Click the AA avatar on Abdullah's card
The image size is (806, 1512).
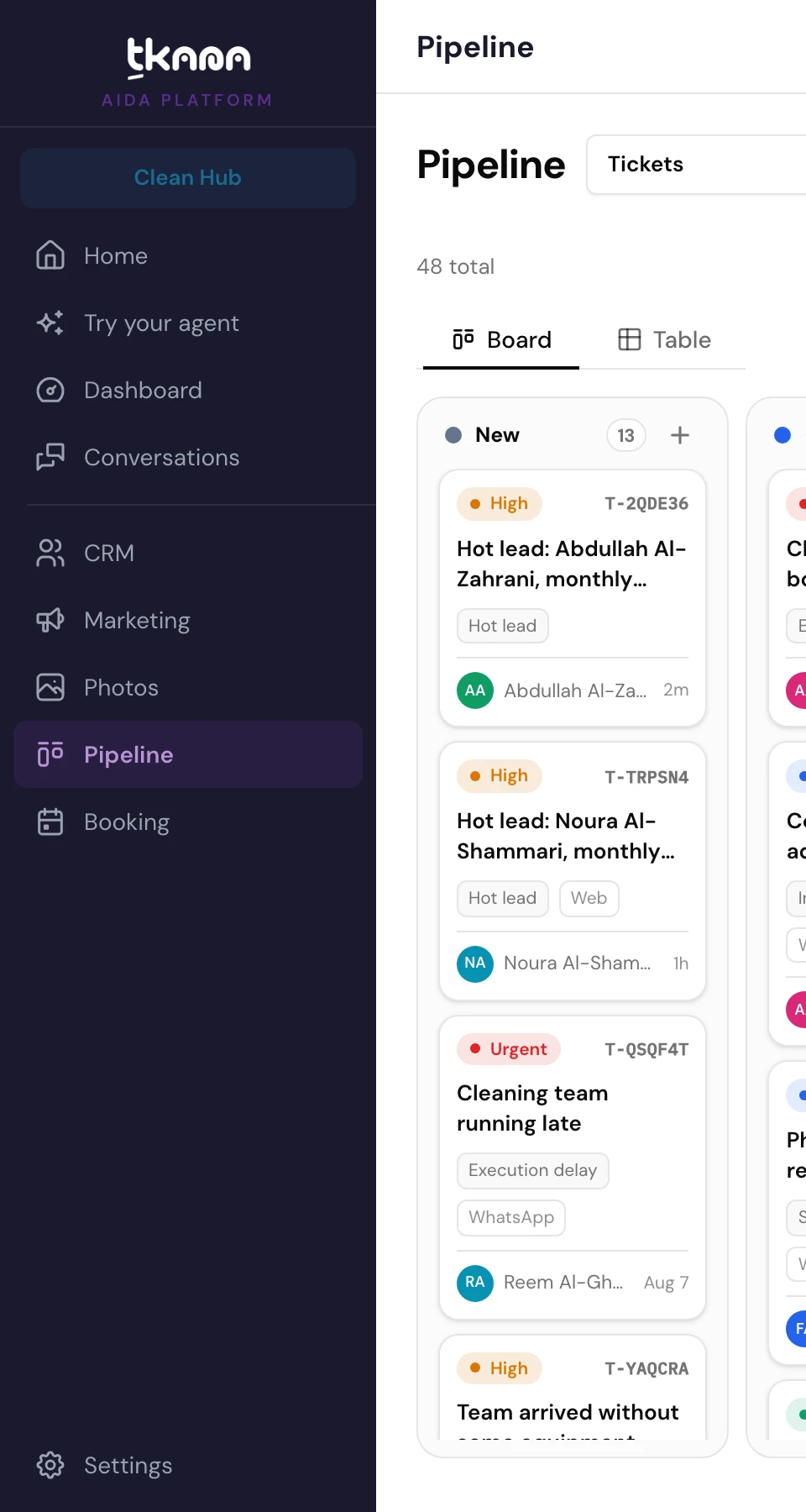tap(475, 690)
